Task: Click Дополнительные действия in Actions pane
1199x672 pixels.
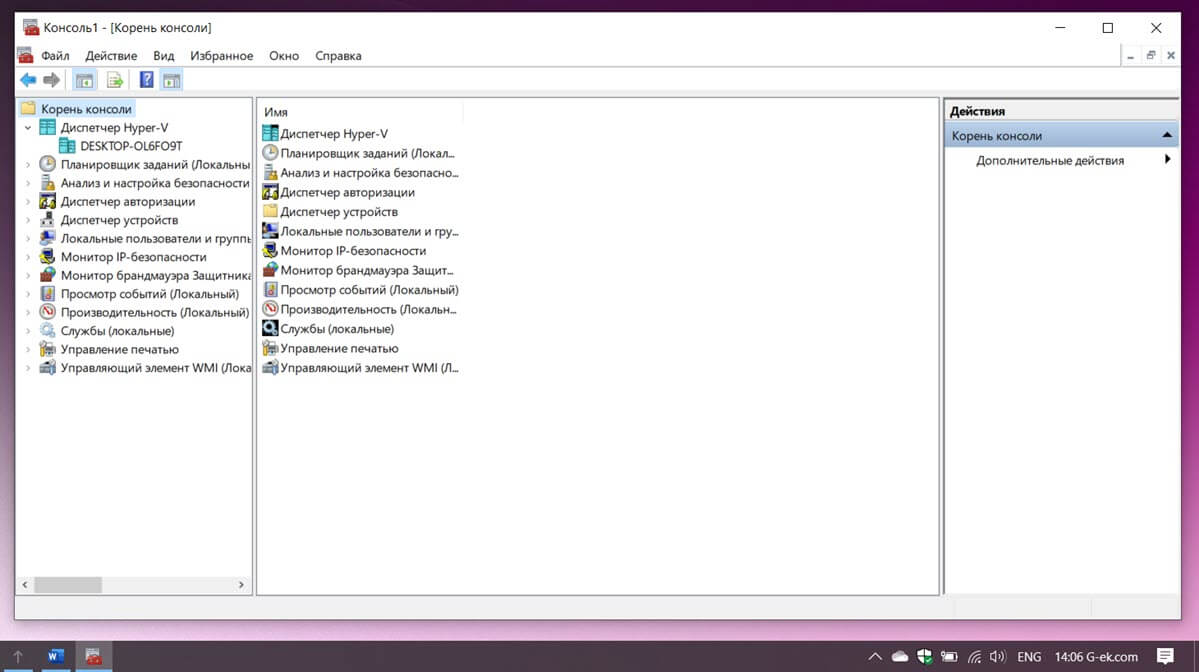Action: (x=1050, y=161)
